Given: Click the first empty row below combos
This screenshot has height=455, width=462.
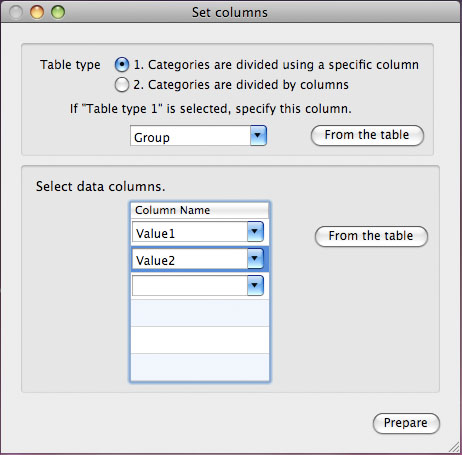Looking at the screenshot, I should pos(200,313).
